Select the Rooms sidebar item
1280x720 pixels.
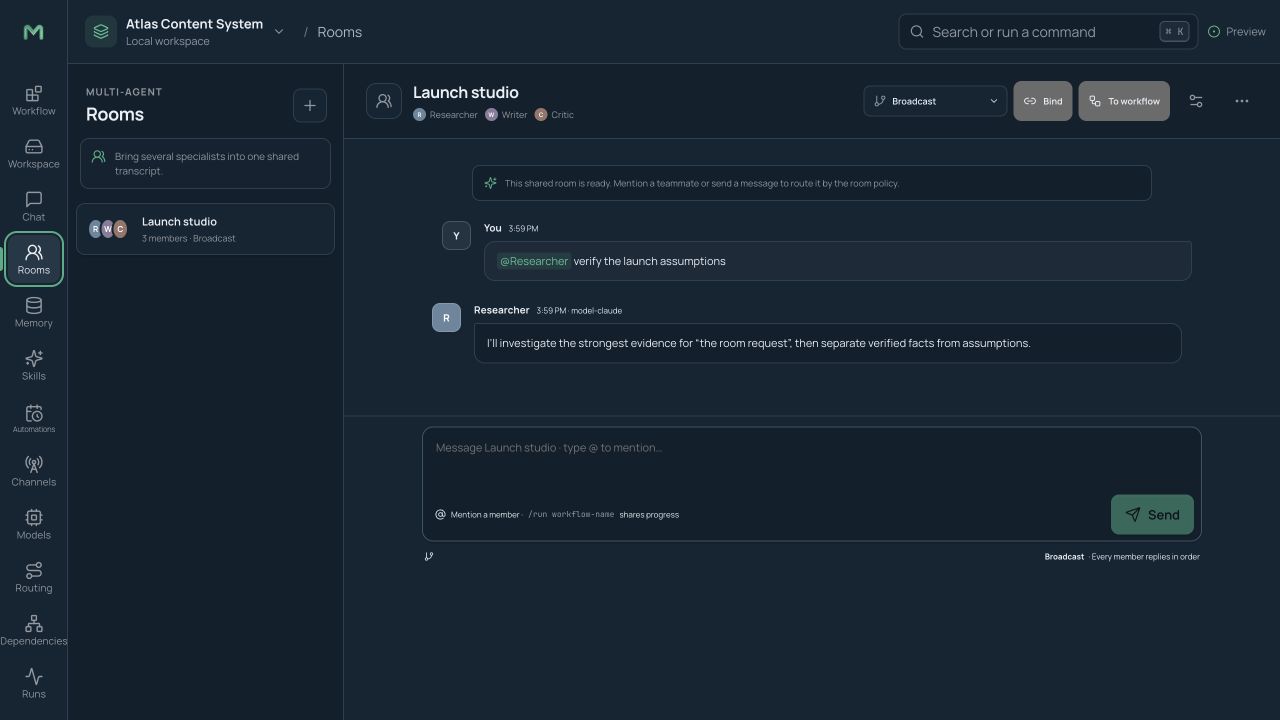(33, 259)
